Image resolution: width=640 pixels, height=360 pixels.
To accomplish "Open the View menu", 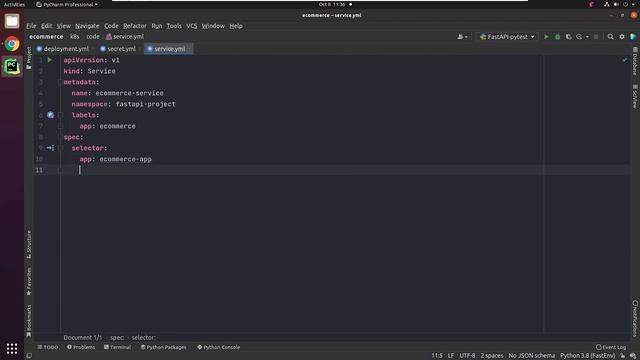I will point(64,26).
